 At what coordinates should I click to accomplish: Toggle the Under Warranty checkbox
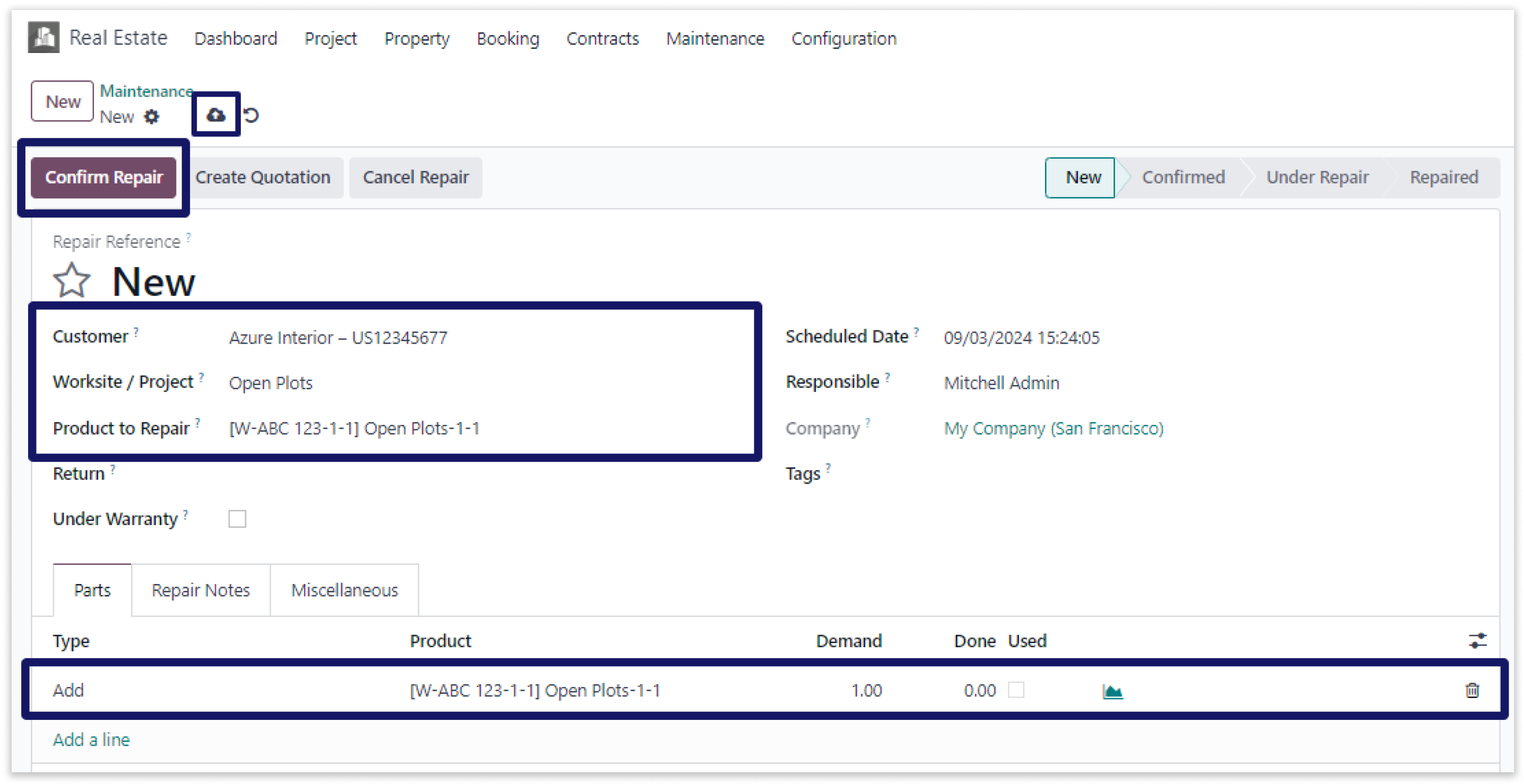pos(237,519)
